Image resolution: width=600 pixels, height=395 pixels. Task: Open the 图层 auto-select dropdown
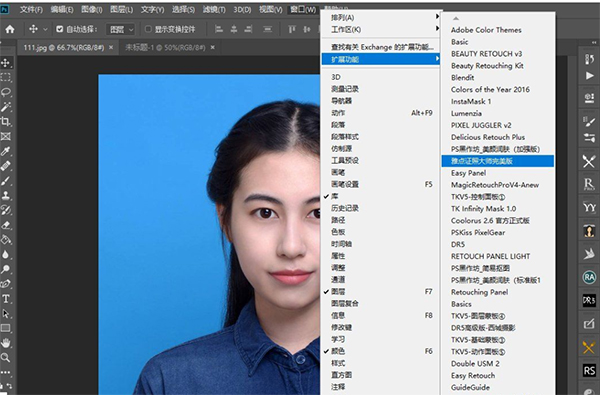tap(121, 29)
